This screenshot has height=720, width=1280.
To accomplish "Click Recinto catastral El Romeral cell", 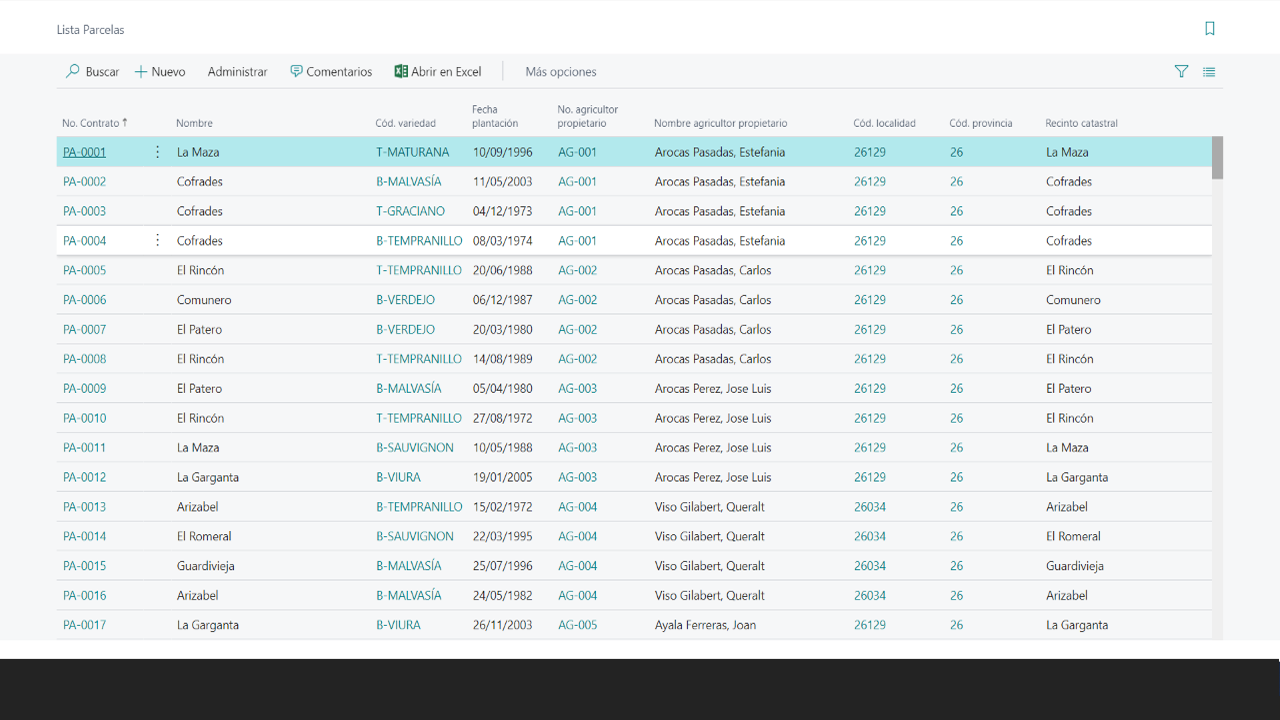I will pyautogui.click(x=1073, y=536).
